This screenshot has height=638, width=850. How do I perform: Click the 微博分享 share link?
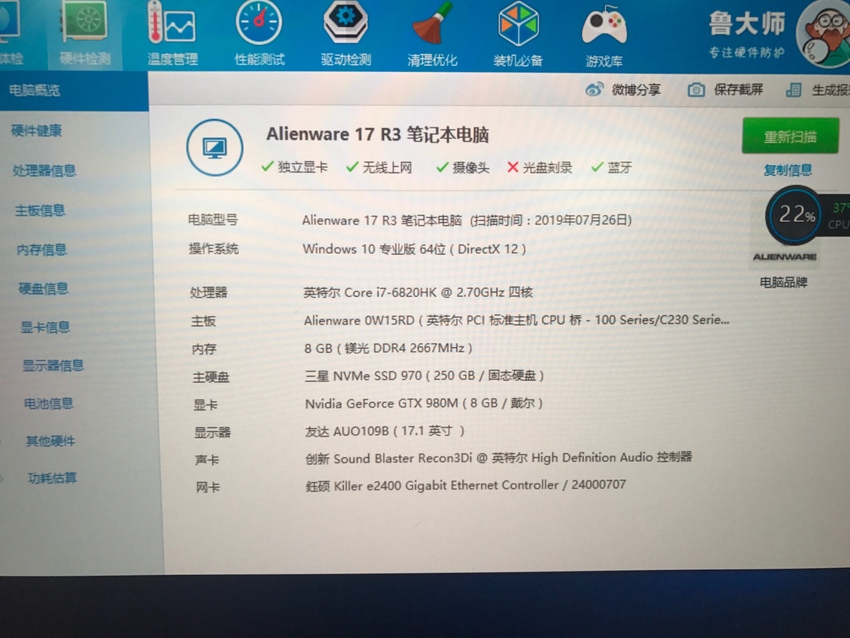coord(636,90)
